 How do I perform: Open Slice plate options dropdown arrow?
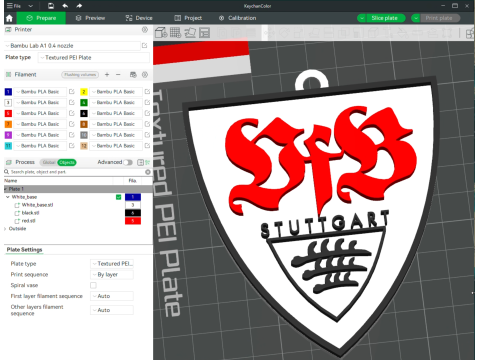(361, 18)
